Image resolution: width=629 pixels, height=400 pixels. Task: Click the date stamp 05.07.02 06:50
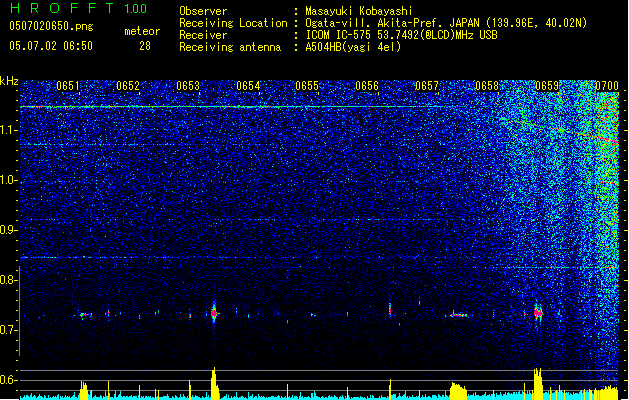[51, 46]
